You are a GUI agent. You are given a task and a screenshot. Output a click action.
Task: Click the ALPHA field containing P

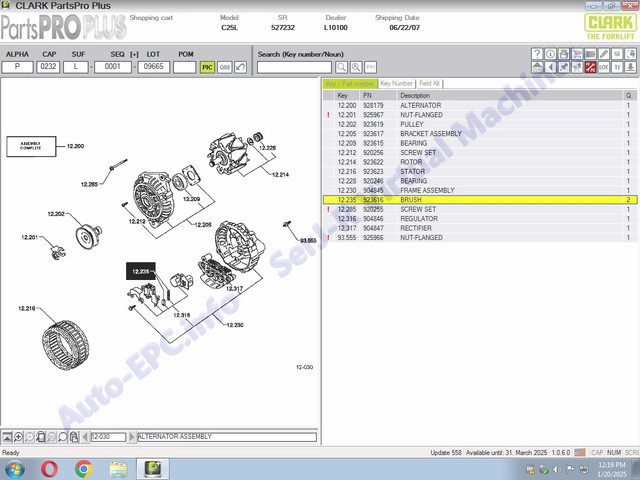18,67
